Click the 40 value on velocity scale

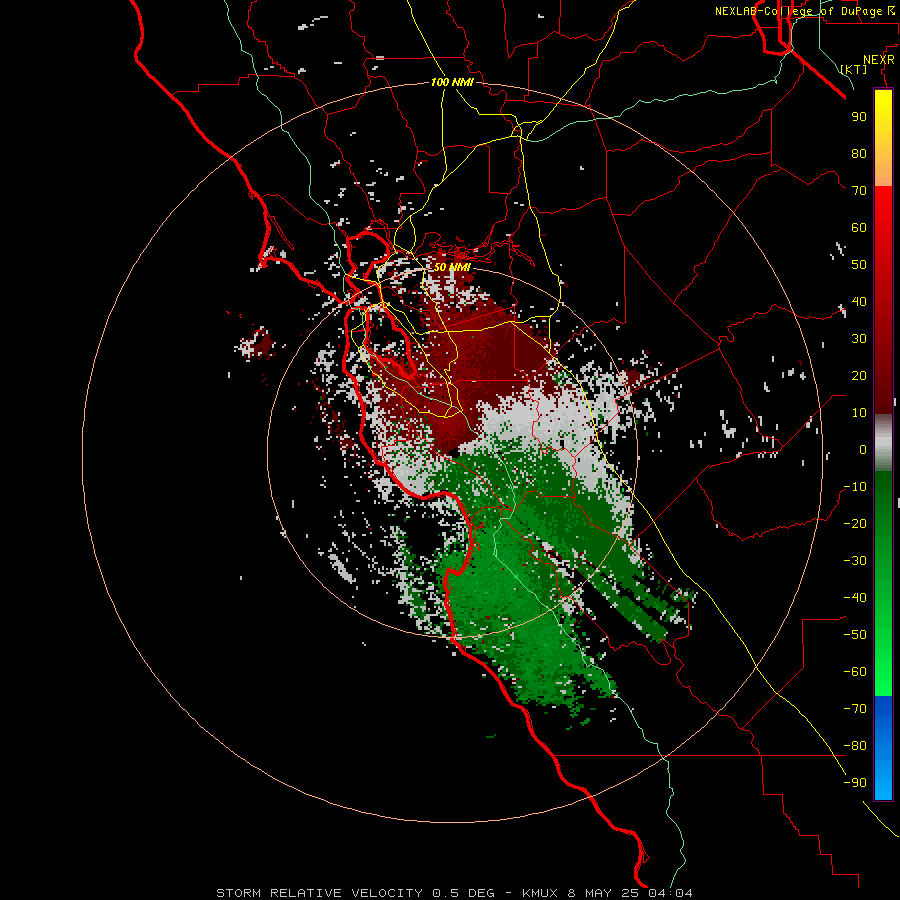coord(859,301)
